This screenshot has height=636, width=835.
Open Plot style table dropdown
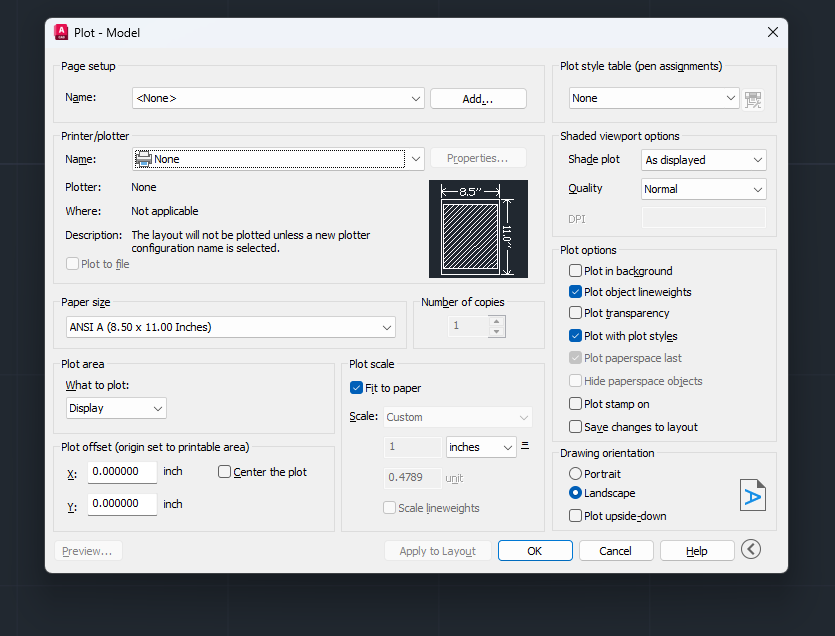coord(654,99)
